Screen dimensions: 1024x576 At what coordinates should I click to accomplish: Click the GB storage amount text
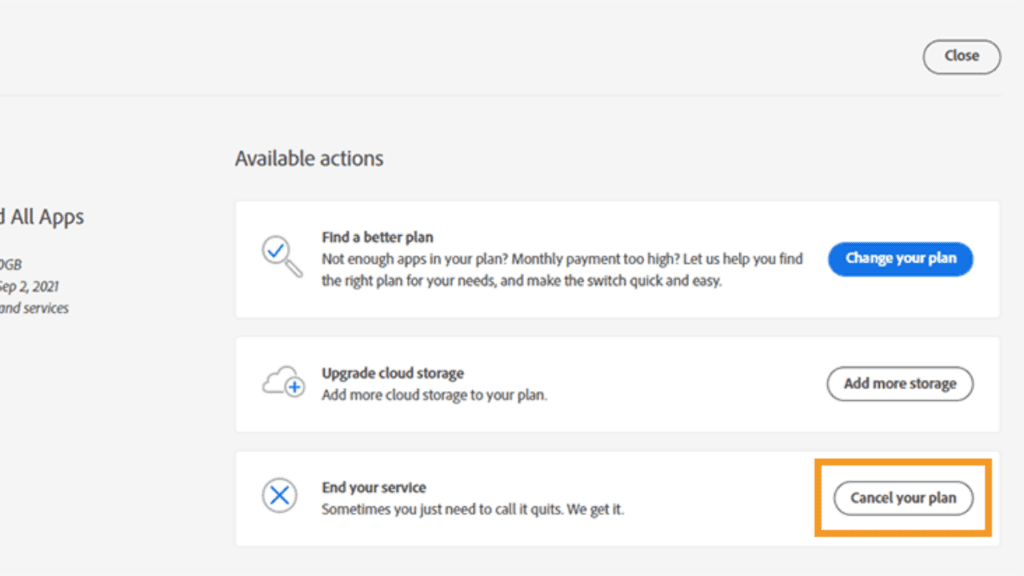click(x=11, y=265)
